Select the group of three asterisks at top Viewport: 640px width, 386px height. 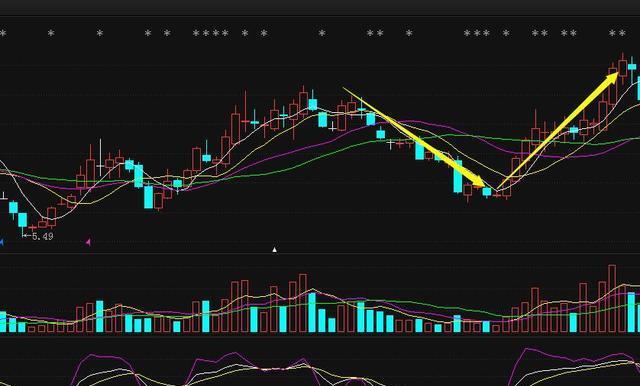click(x=477, y=33)
